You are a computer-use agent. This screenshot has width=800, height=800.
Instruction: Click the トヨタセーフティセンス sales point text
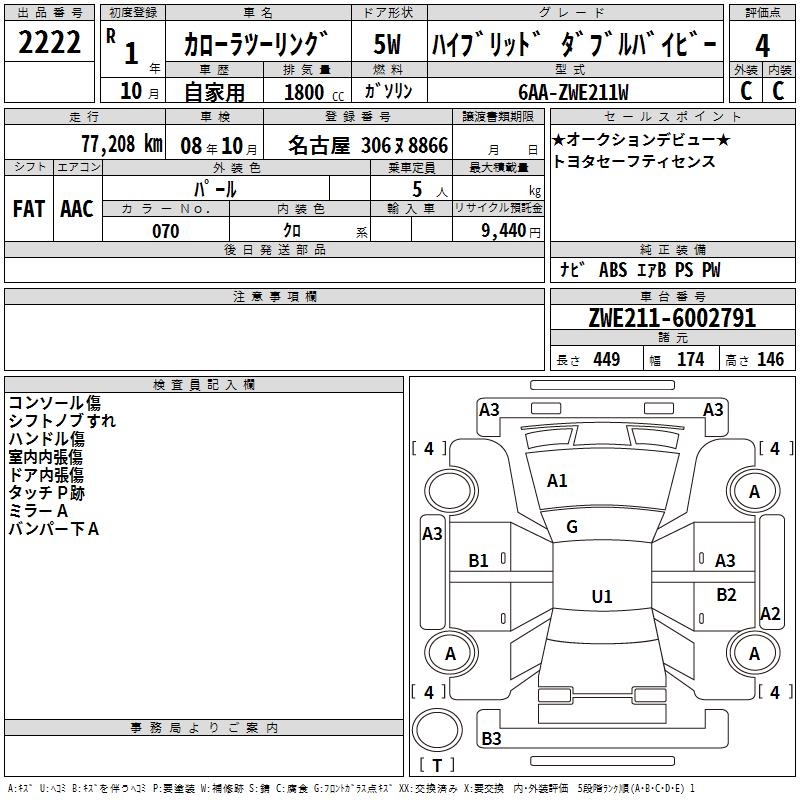[634, 162]
